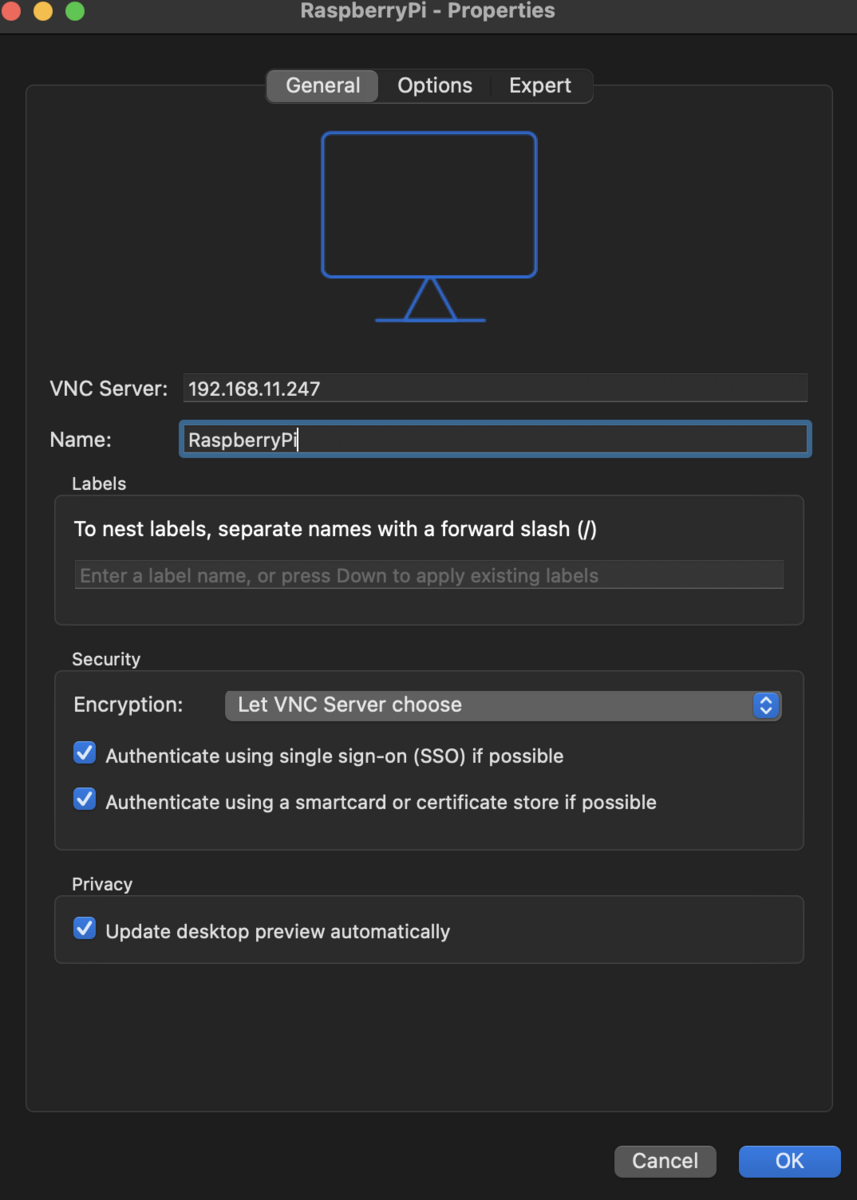Click the RaspberryPi - Properties title bar
This screenshot has height=1200, width=857.
point(428,11)
